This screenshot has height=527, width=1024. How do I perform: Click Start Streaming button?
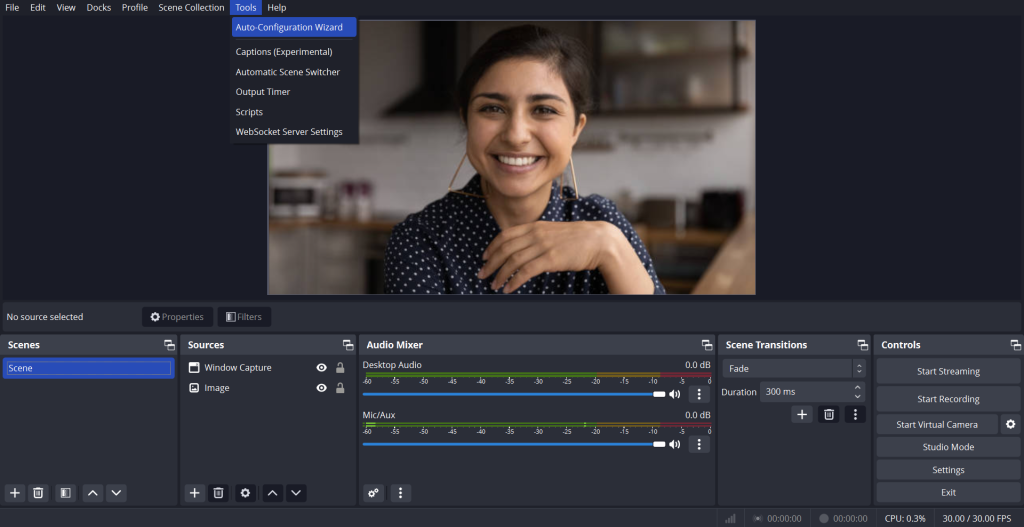948,372
